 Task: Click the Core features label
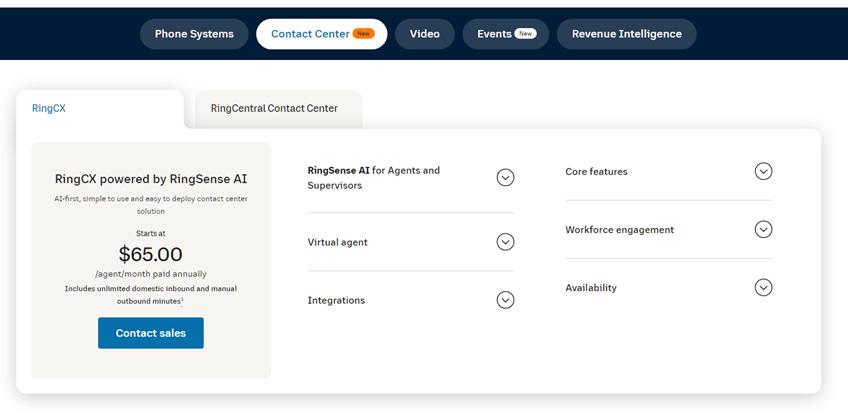pyautogui.click(x=597, y=172)
